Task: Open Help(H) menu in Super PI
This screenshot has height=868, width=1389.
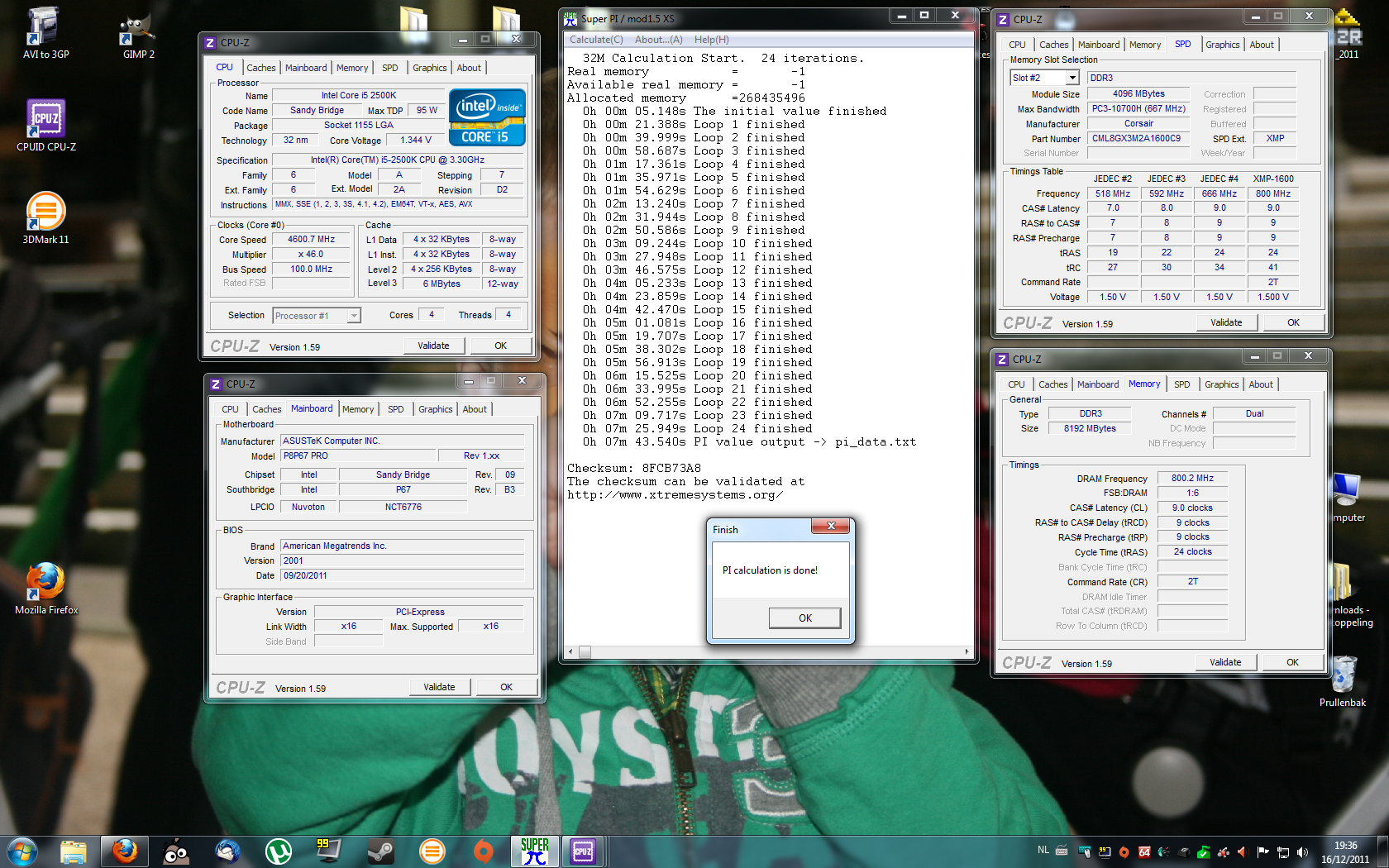Action: coord(712,40)
